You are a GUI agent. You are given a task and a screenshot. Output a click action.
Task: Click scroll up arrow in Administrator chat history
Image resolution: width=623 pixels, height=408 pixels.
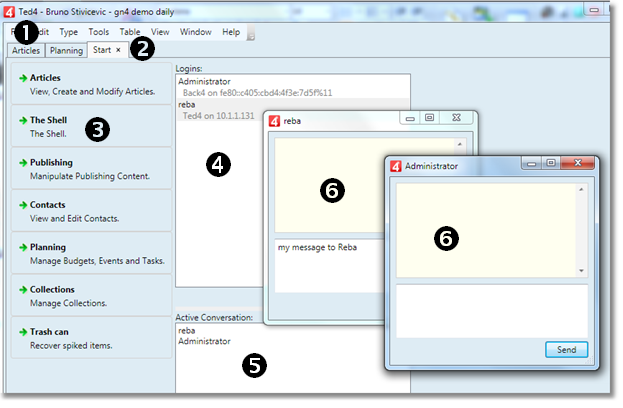pos(581,190)
